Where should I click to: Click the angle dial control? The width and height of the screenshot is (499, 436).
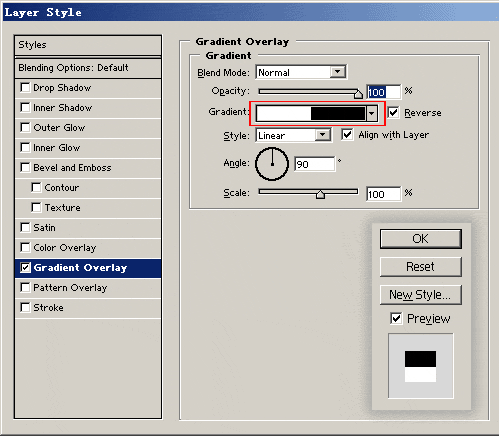[x=272, y=164]
